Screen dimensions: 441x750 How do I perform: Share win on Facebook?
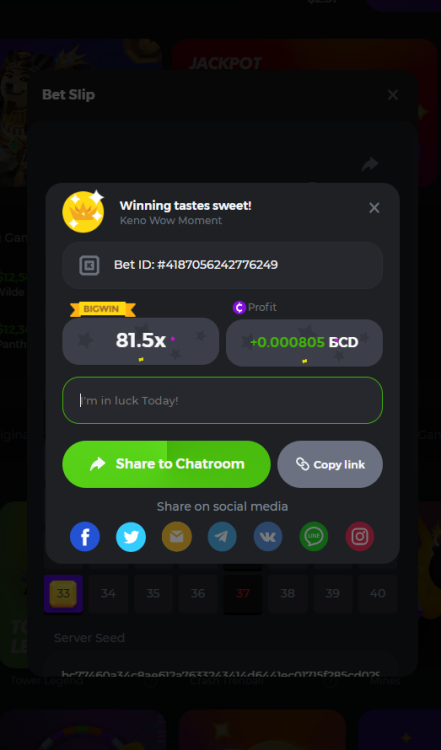click(85, 537)
